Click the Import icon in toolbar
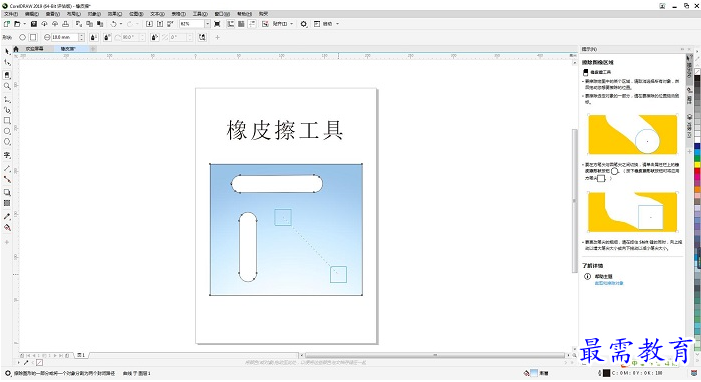 pos(149,24)
